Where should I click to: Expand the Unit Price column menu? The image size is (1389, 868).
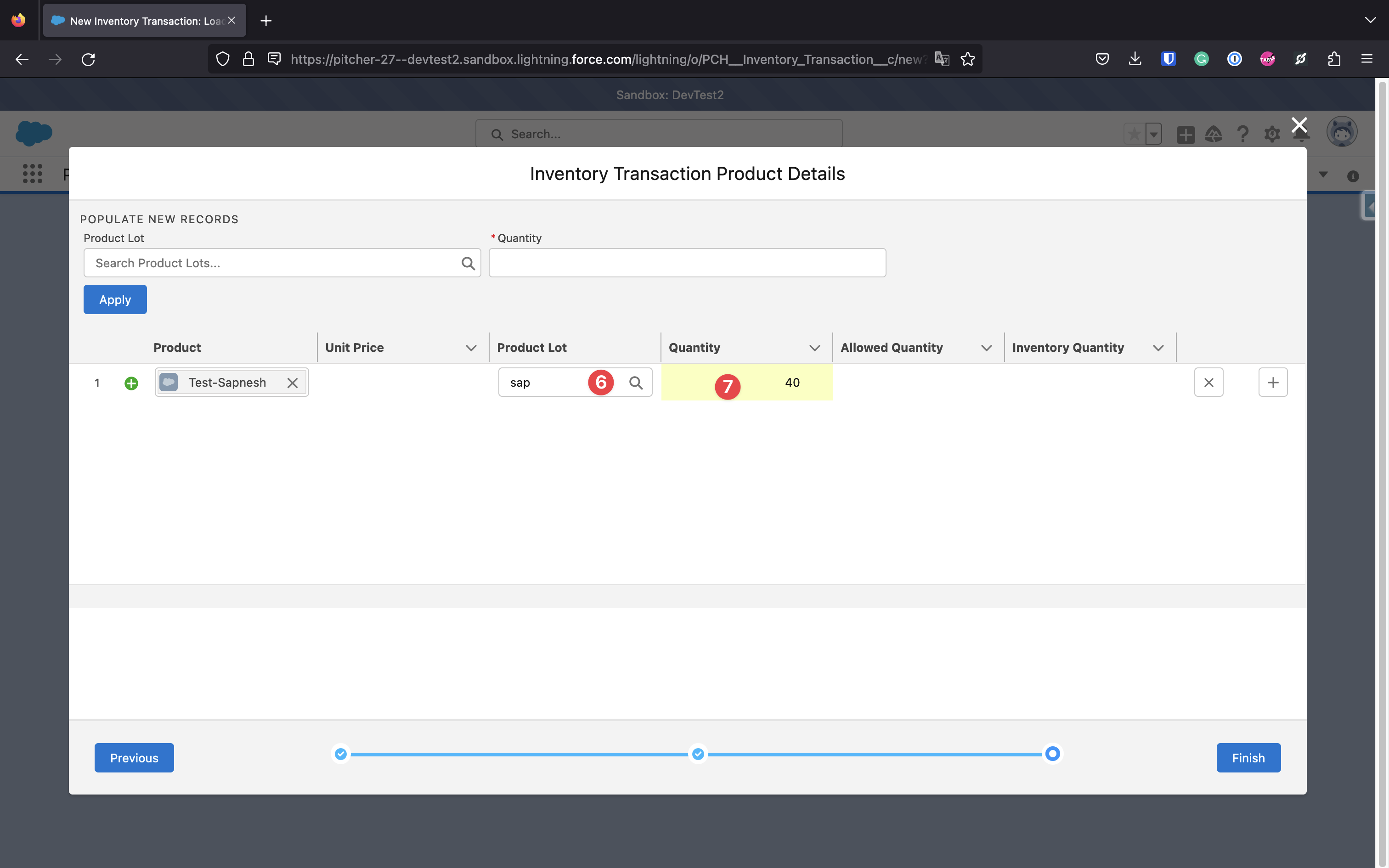point(471,348)
